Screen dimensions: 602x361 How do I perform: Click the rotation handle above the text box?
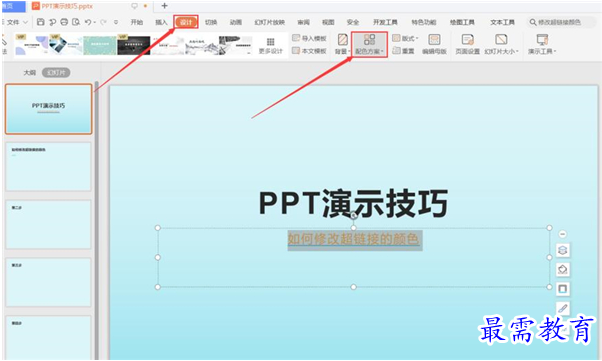353,216
